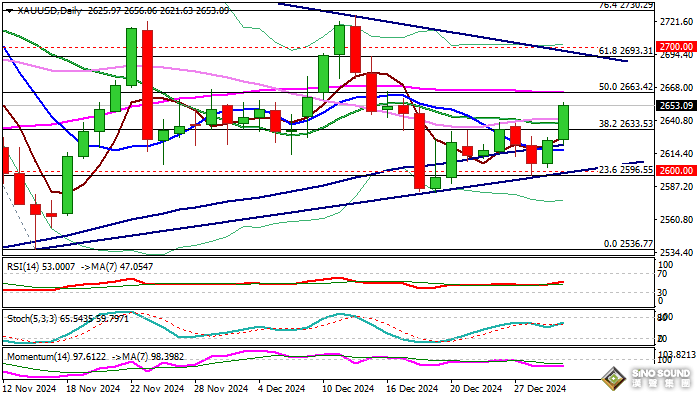
Task: Click the latest large green candle
Action: (564, 122)
